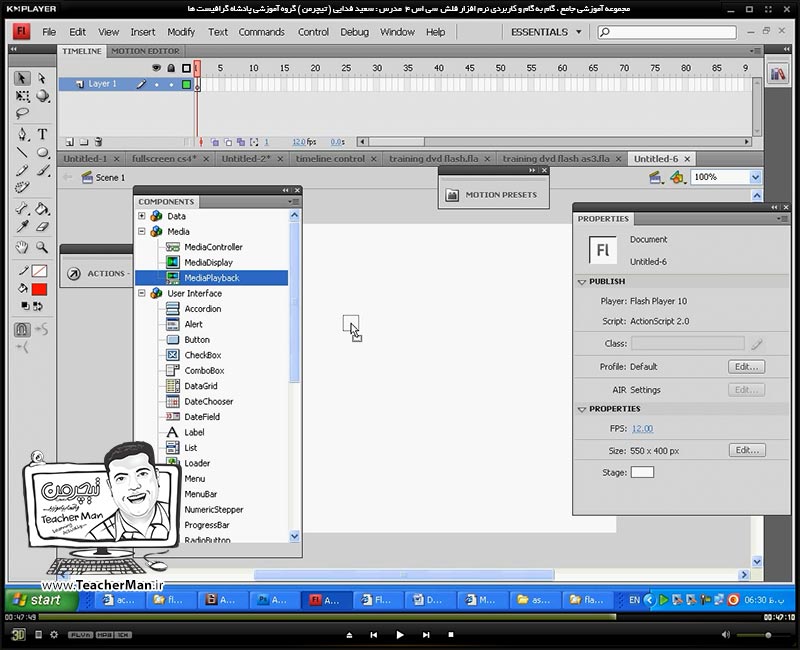Switch to the MOTION EDITOR tab
The width and height of the screenshot is (800, 650).
coord(145,51)
